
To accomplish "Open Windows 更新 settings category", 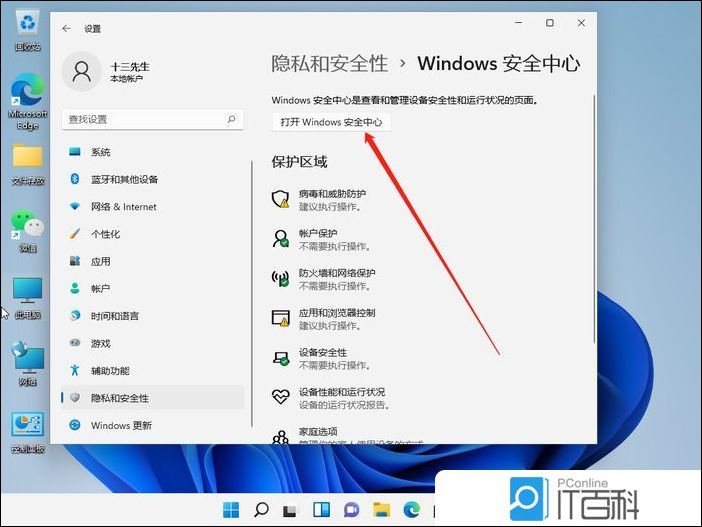I will click(x=153, y=425).
